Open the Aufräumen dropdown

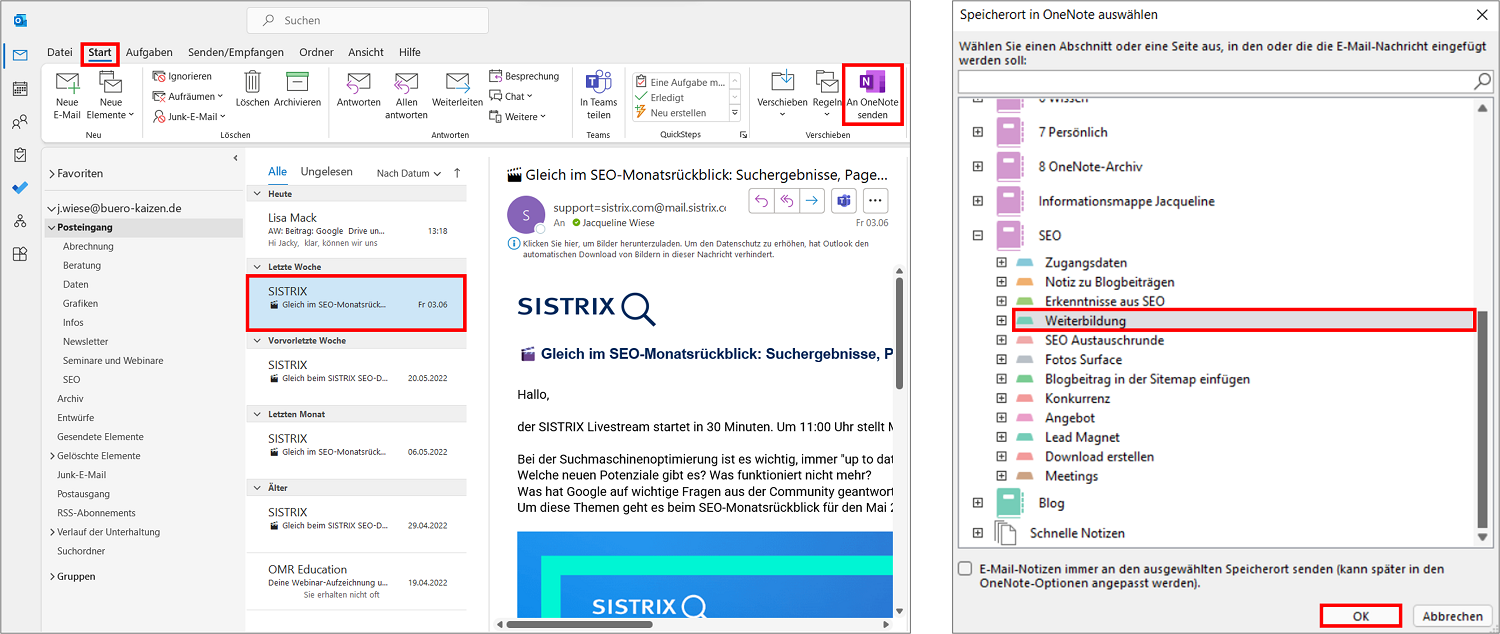click(x=188, y=96)
